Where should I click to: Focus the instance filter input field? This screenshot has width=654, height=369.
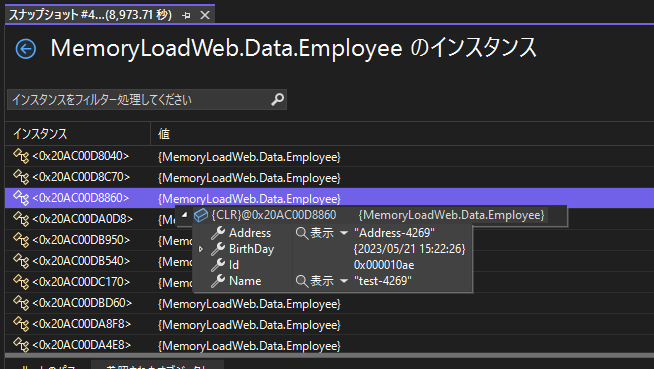(x=140, y=100)
